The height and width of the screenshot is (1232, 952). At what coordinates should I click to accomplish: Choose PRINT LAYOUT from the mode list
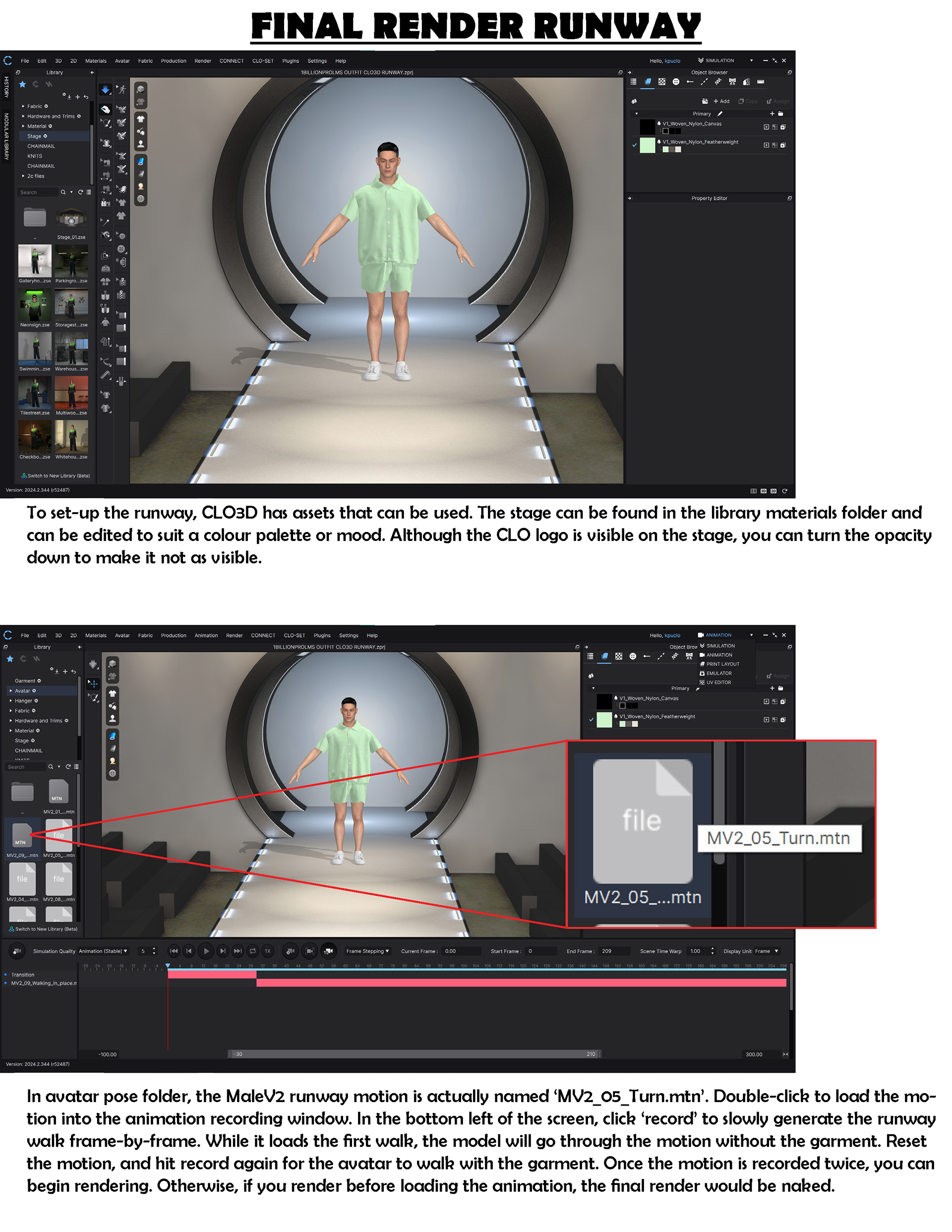[719, 664]
